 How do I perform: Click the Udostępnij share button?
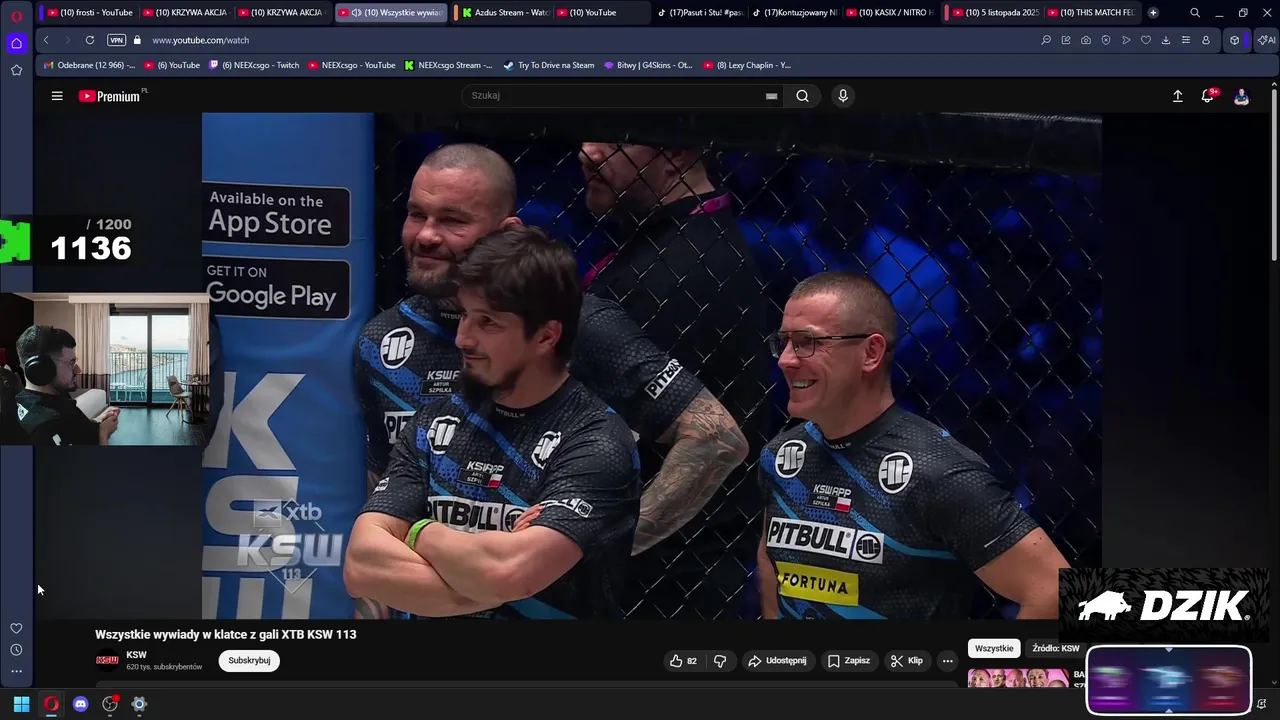pyautogui.click(x=778, y=661)
